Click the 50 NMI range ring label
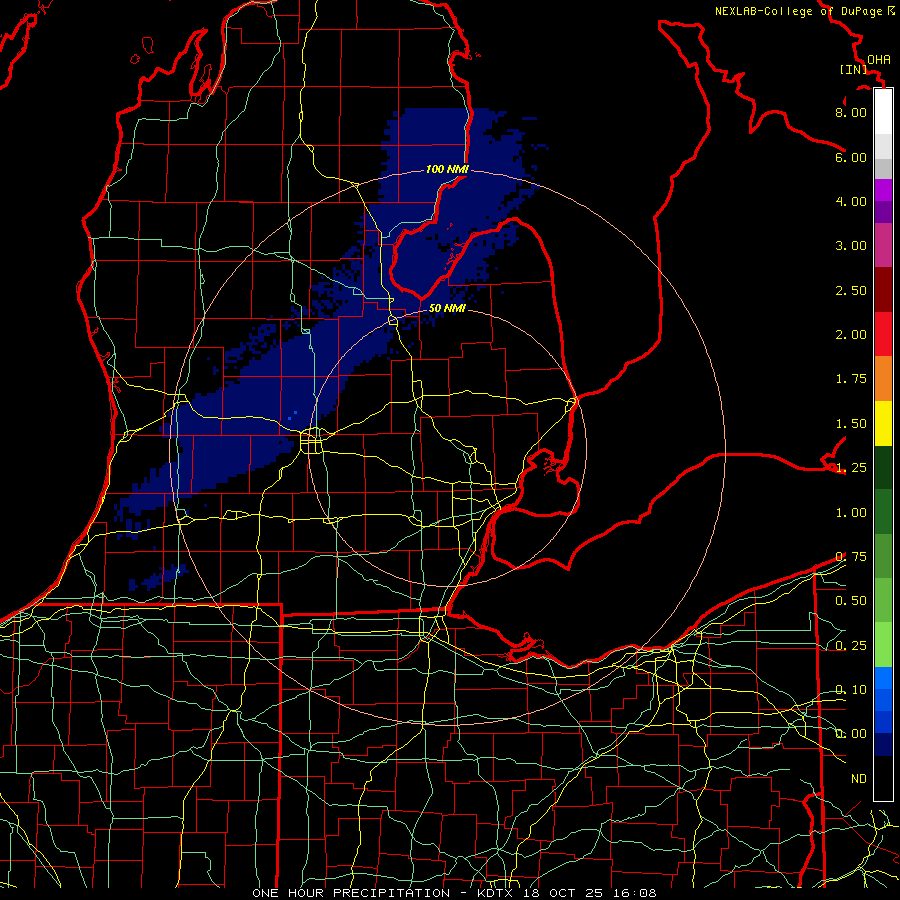 (x=447, y=308)
